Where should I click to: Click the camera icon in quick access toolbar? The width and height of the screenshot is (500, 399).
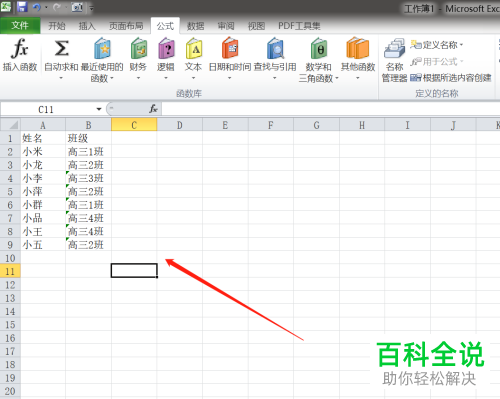click(x=77, y=7)
